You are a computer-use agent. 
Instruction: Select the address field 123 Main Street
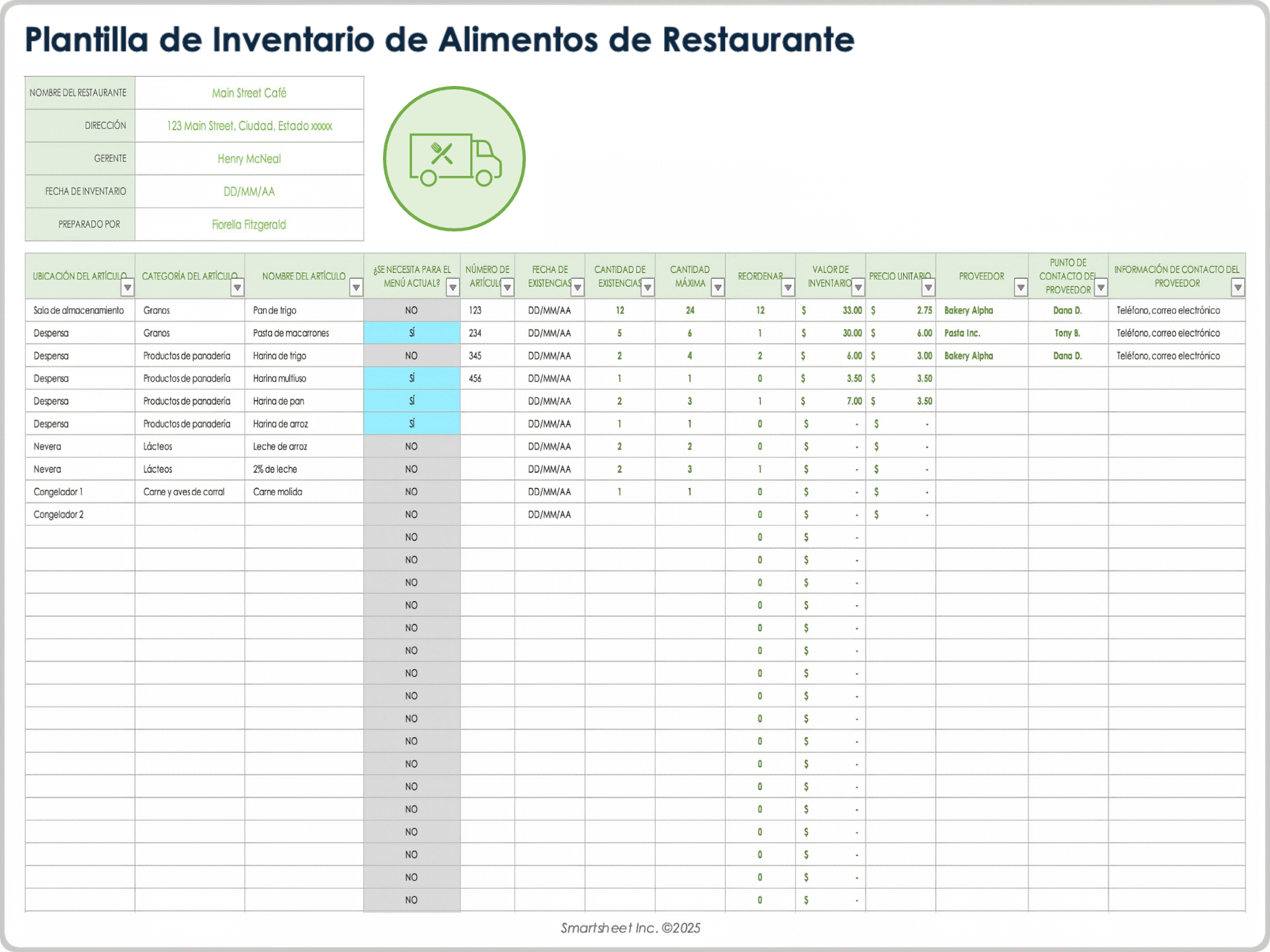pos(249,126)
